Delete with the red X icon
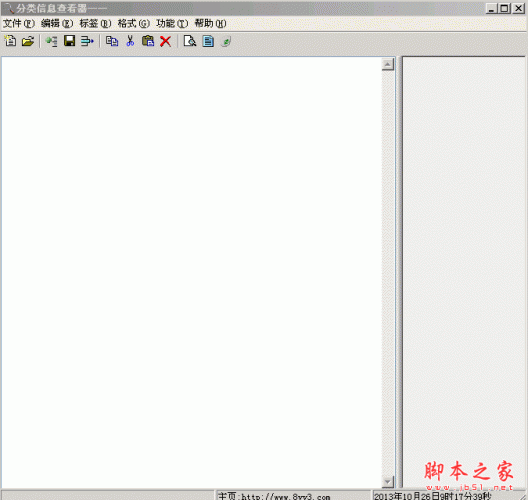 click(x=165, y=41)
